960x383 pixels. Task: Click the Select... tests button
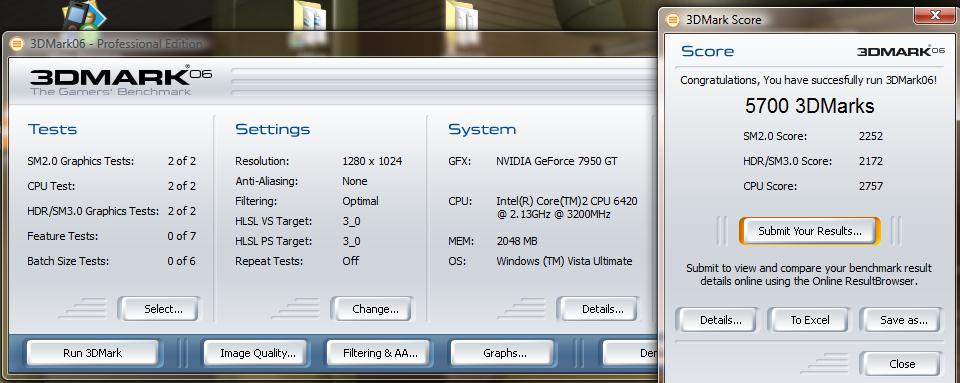coord(159,309)
